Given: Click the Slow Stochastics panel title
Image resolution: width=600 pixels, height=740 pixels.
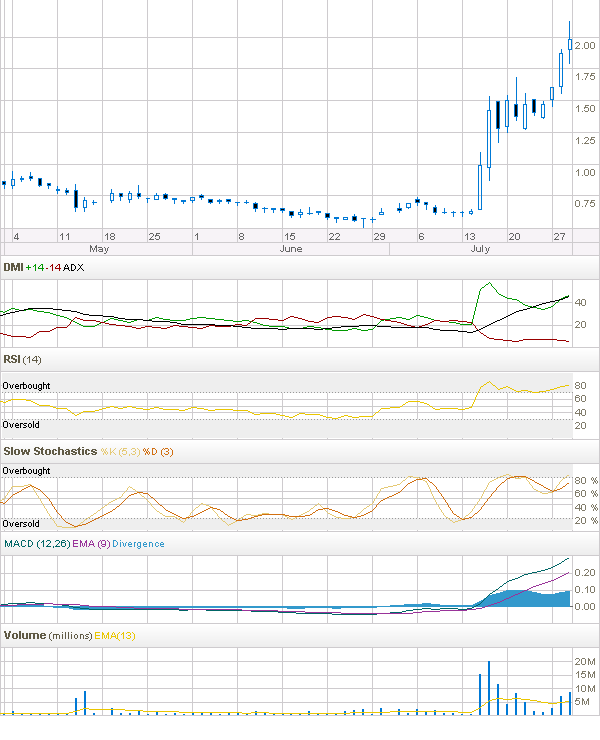Looking at the screenshot, I should point(50,452).
